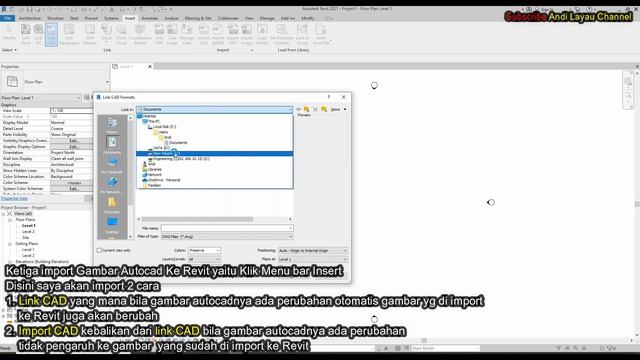Select Libraries in the Look in list
The width and height of the screenshot is (640, 360).
(x=155, y=169)
